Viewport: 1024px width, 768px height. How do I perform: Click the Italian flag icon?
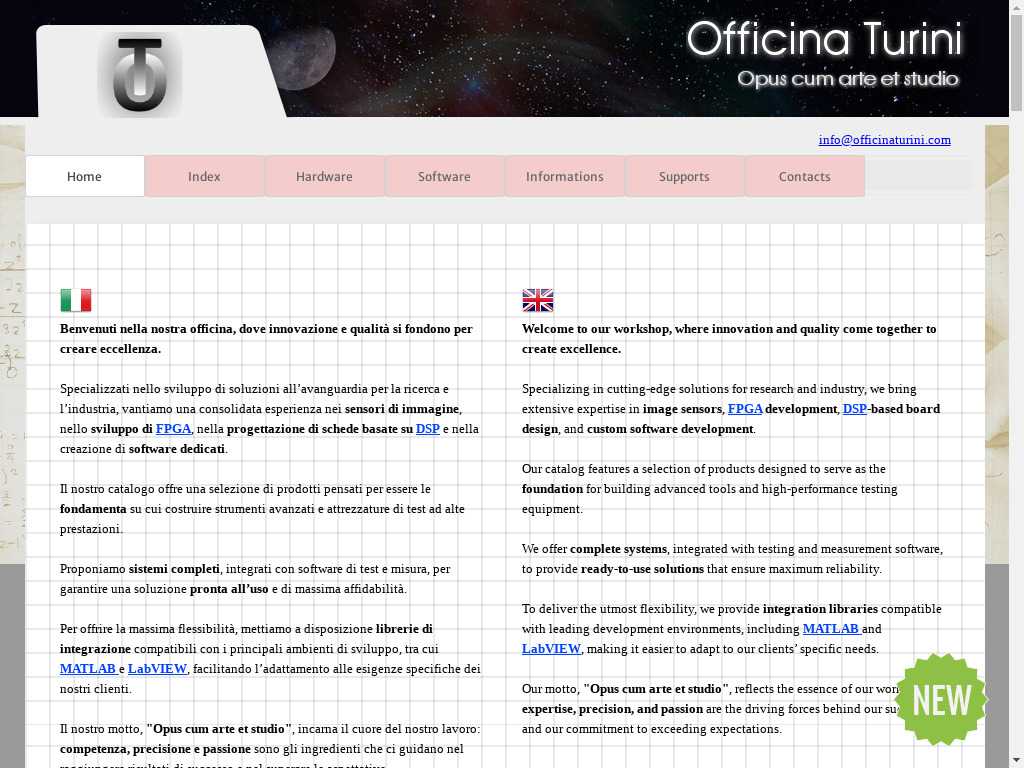pyautogui.click(x=76, y=300)
